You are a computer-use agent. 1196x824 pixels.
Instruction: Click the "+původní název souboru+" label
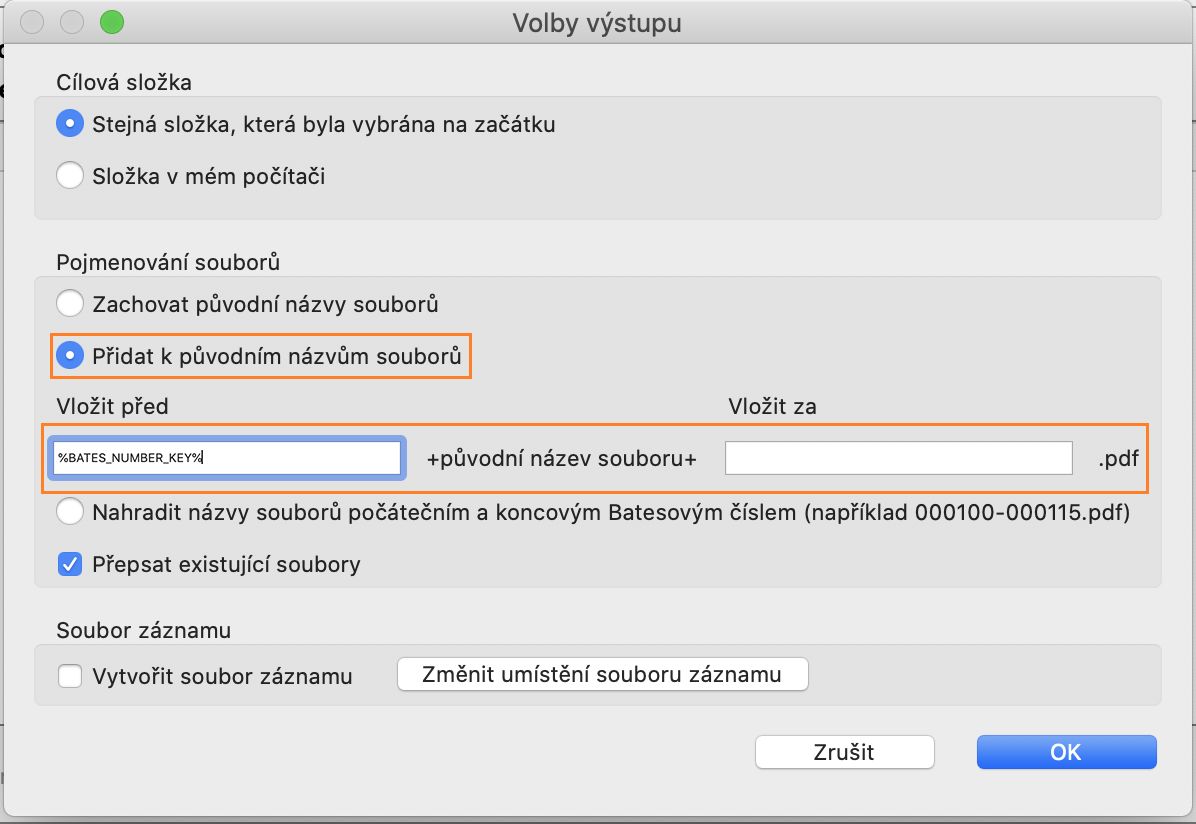coord(561,459)
